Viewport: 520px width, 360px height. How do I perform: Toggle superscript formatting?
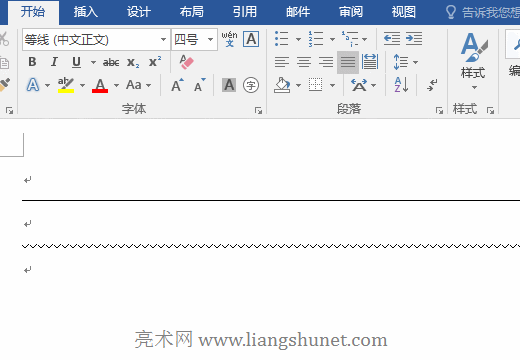[x=155, y=62]
